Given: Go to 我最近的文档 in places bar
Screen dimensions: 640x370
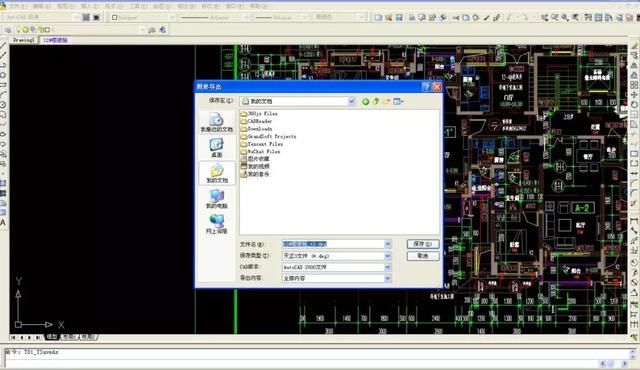Looking at the screenshot, I should [216, 122].
